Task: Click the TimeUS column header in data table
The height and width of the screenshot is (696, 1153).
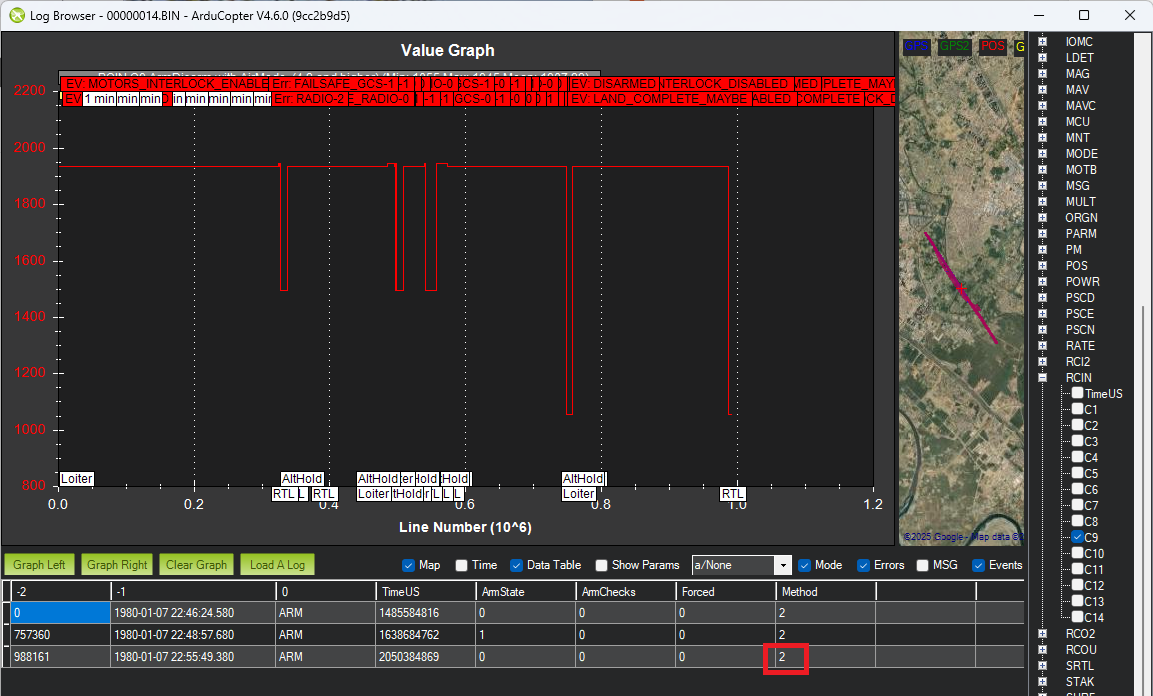Action: click(426, 592)
